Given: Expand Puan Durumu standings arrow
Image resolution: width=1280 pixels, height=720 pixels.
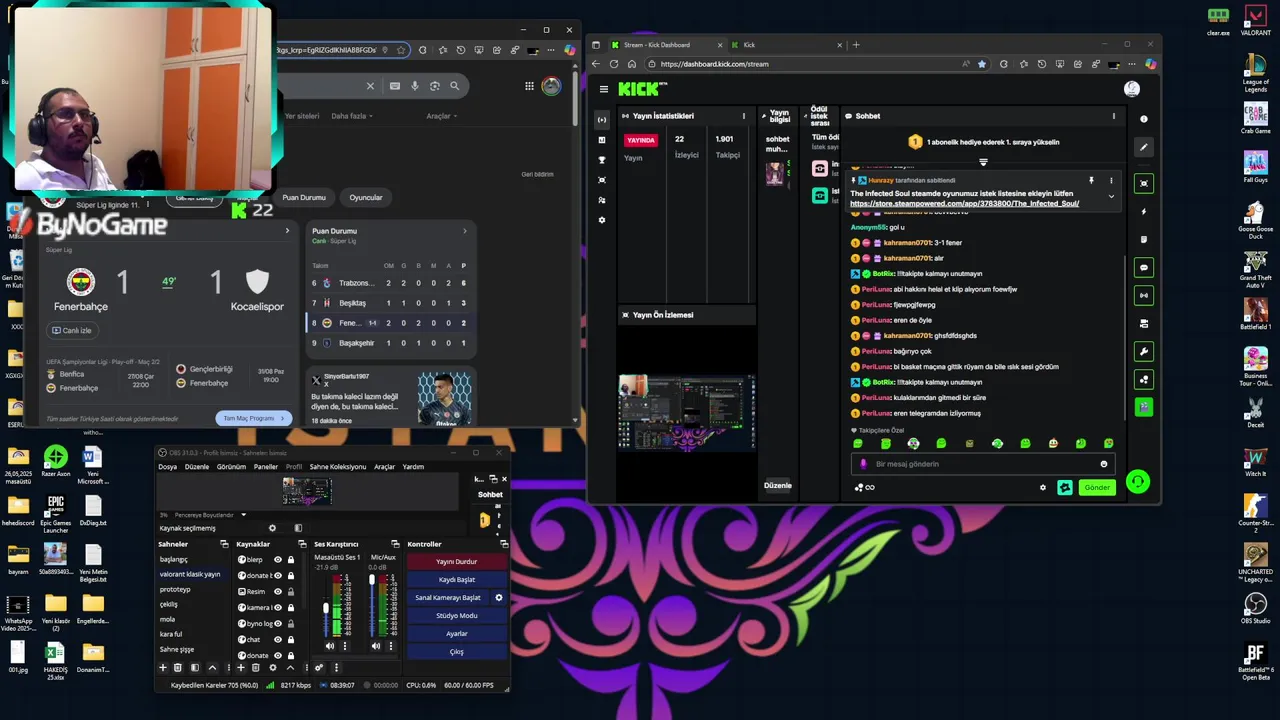Looking at the screenshot, I should pos(464,231).
